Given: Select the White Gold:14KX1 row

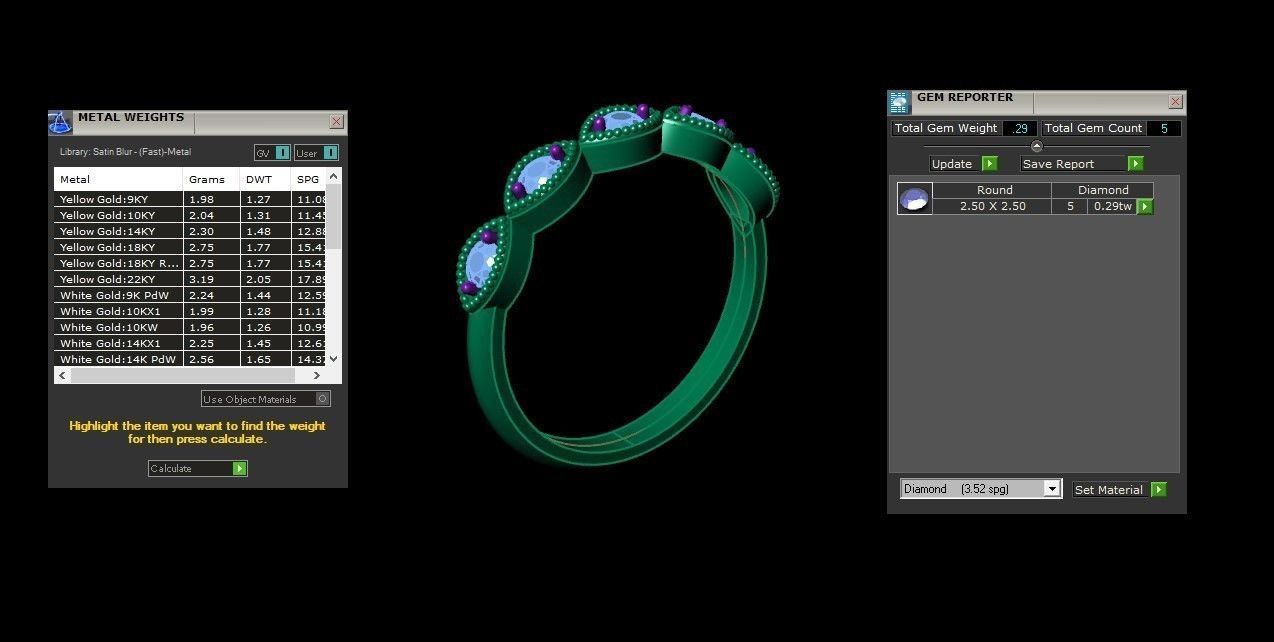Looking at the screenshot, I should (191, 343).
